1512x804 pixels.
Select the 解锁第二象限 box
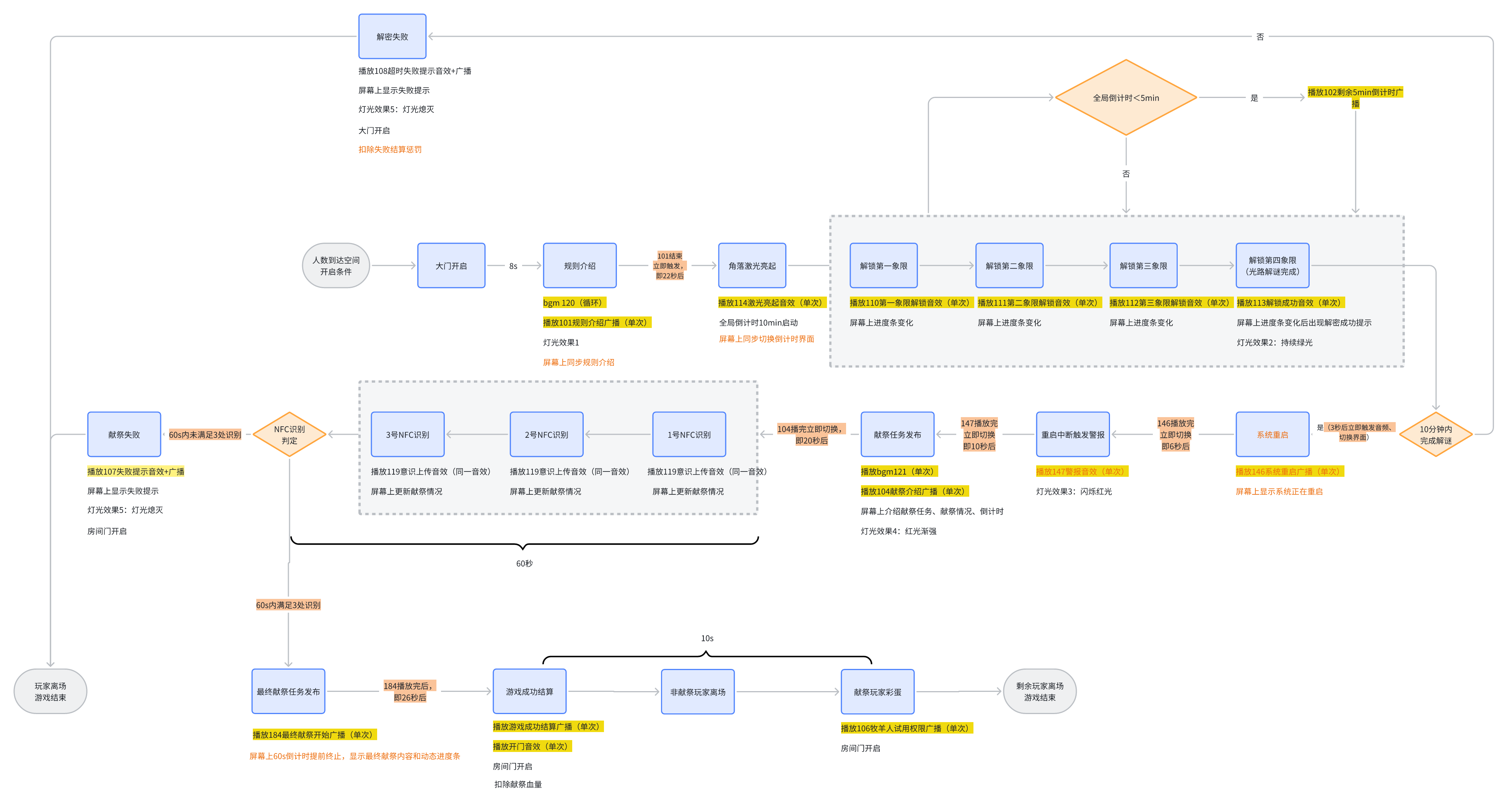(1009, 266)
